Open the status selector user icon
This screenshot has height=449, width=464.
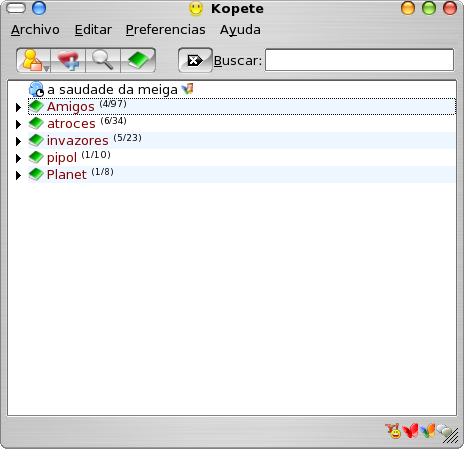click(x=34, y=60)
